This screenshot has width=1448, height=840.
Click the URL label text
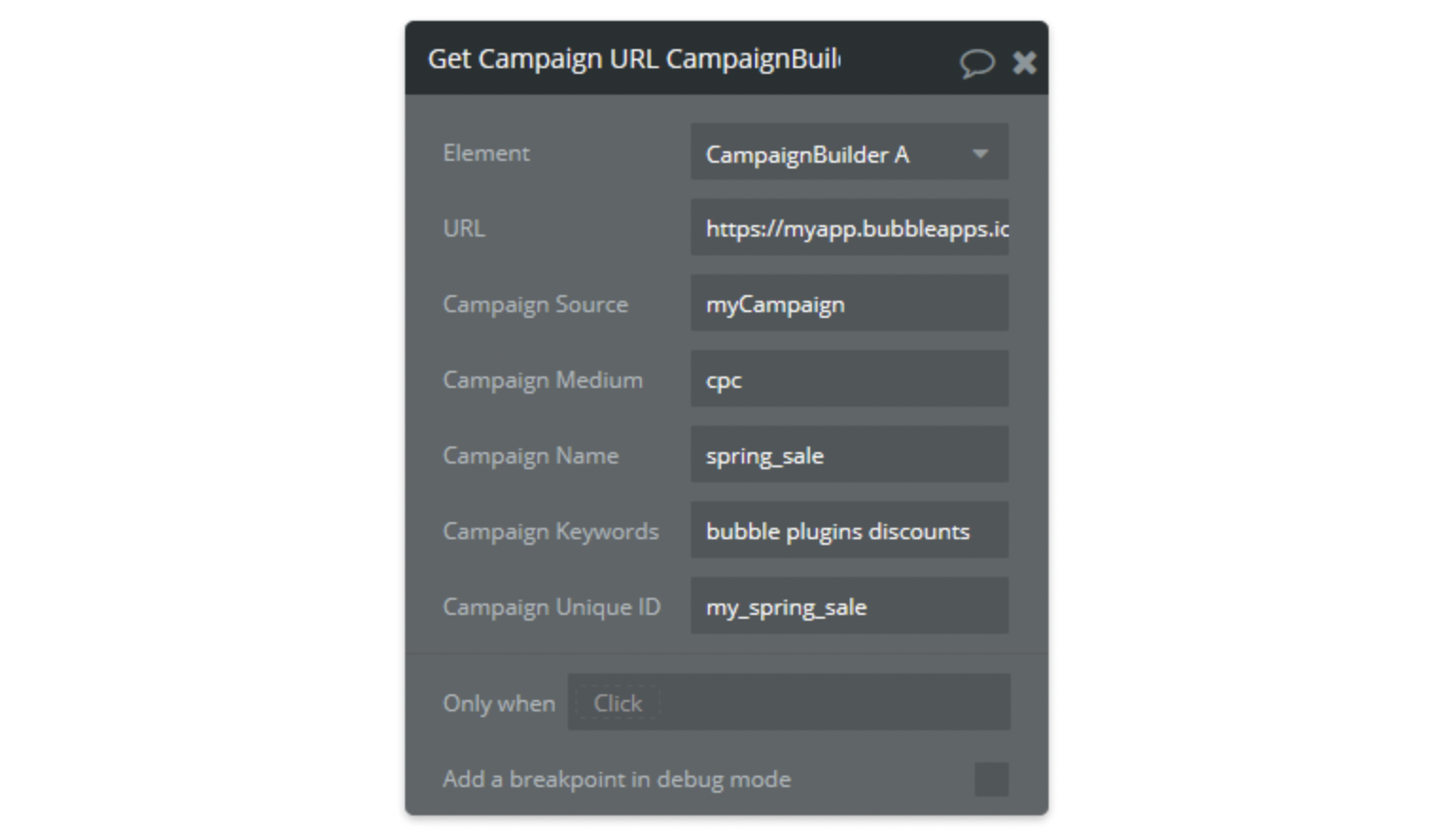464,229
